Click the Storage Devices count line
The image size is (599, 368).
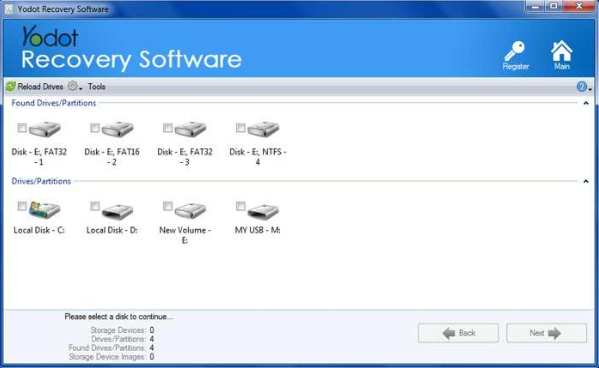coord(122,330)
